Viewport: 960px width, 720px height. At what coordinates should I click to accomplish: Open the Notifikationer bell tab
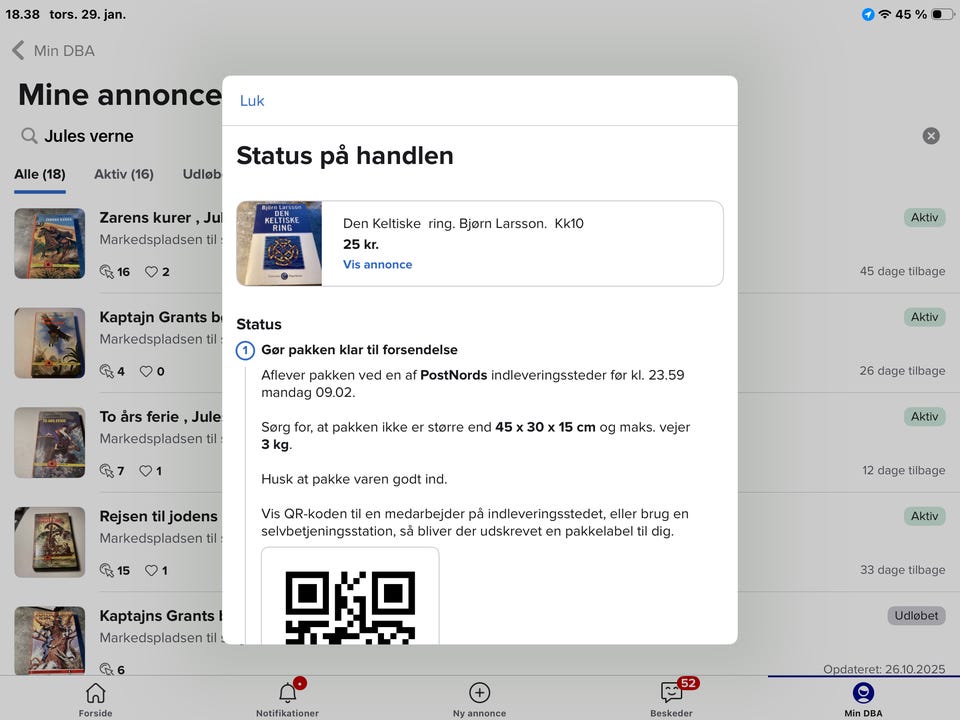[x=287, y=699]
